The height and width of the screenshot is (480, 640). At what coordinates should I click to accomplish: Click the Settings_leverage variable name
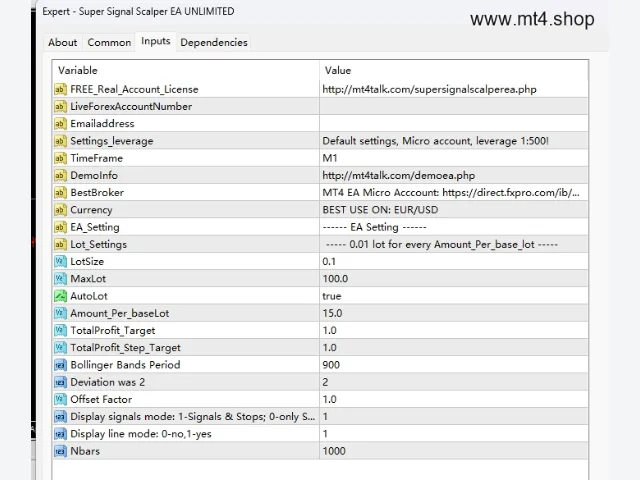coord(112,141)
